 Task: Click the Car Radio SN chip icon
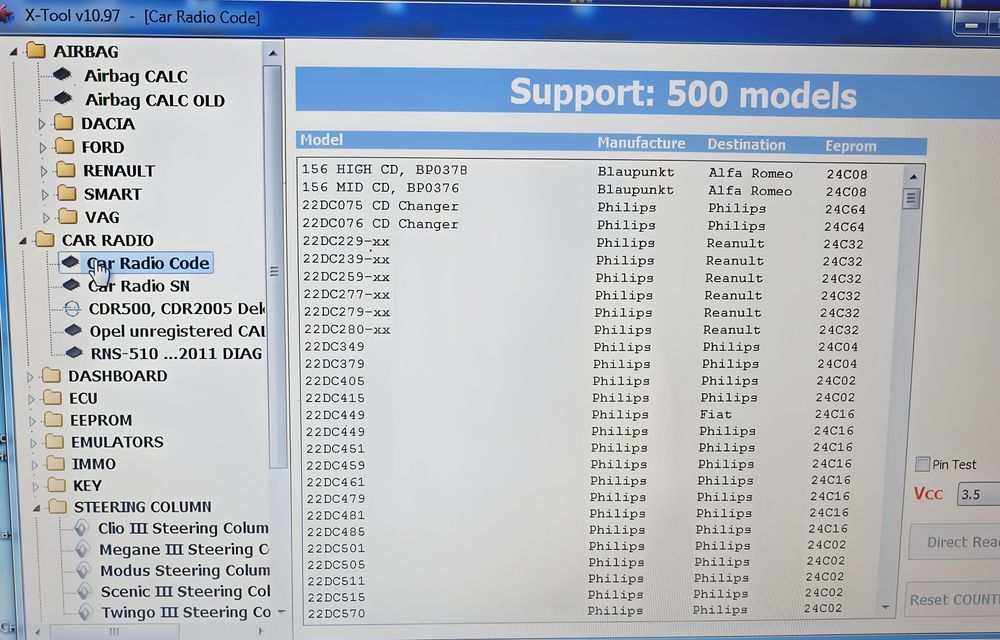[71, 284]
